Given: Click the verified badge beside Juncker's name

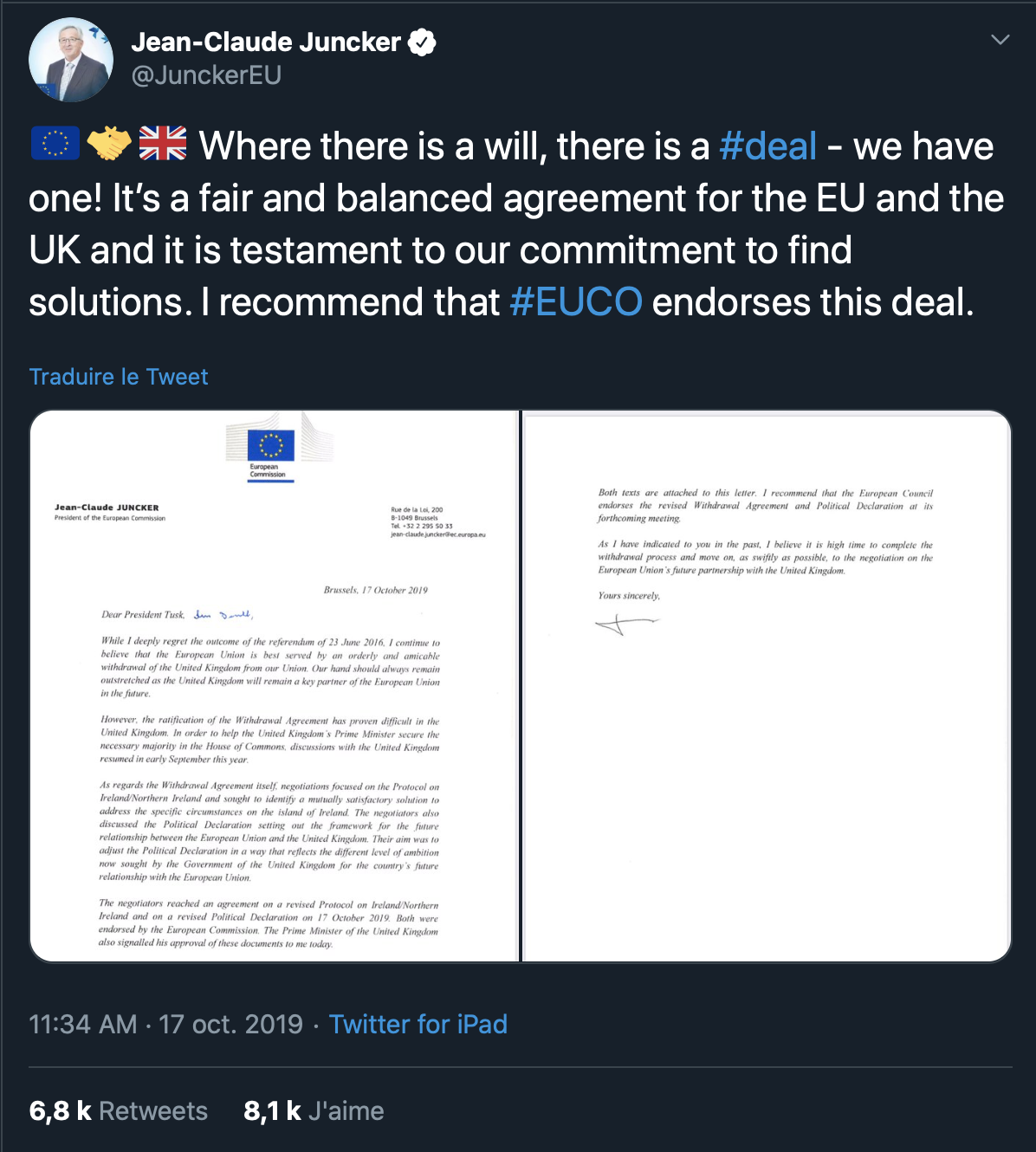Looking at the screenshot, I should (x=422, y=42).
